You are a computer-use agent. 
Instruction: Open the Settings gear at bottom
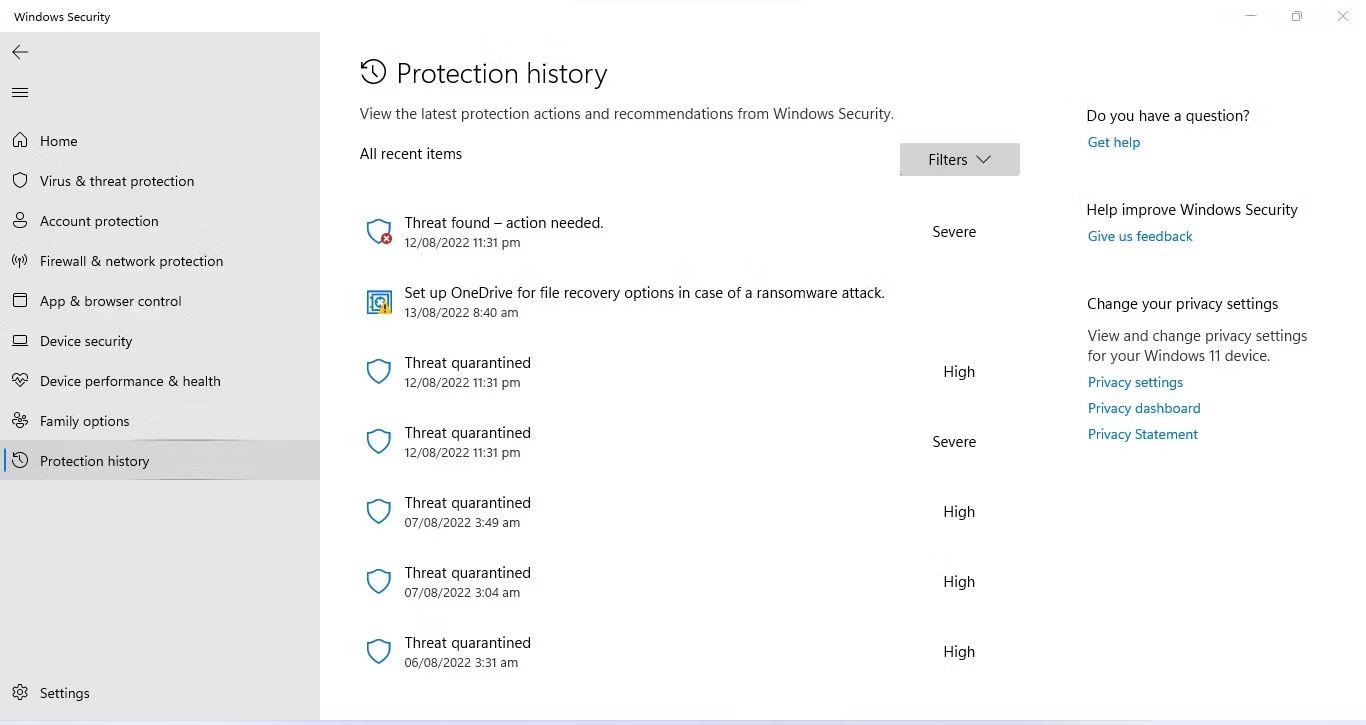coord(20,693)
